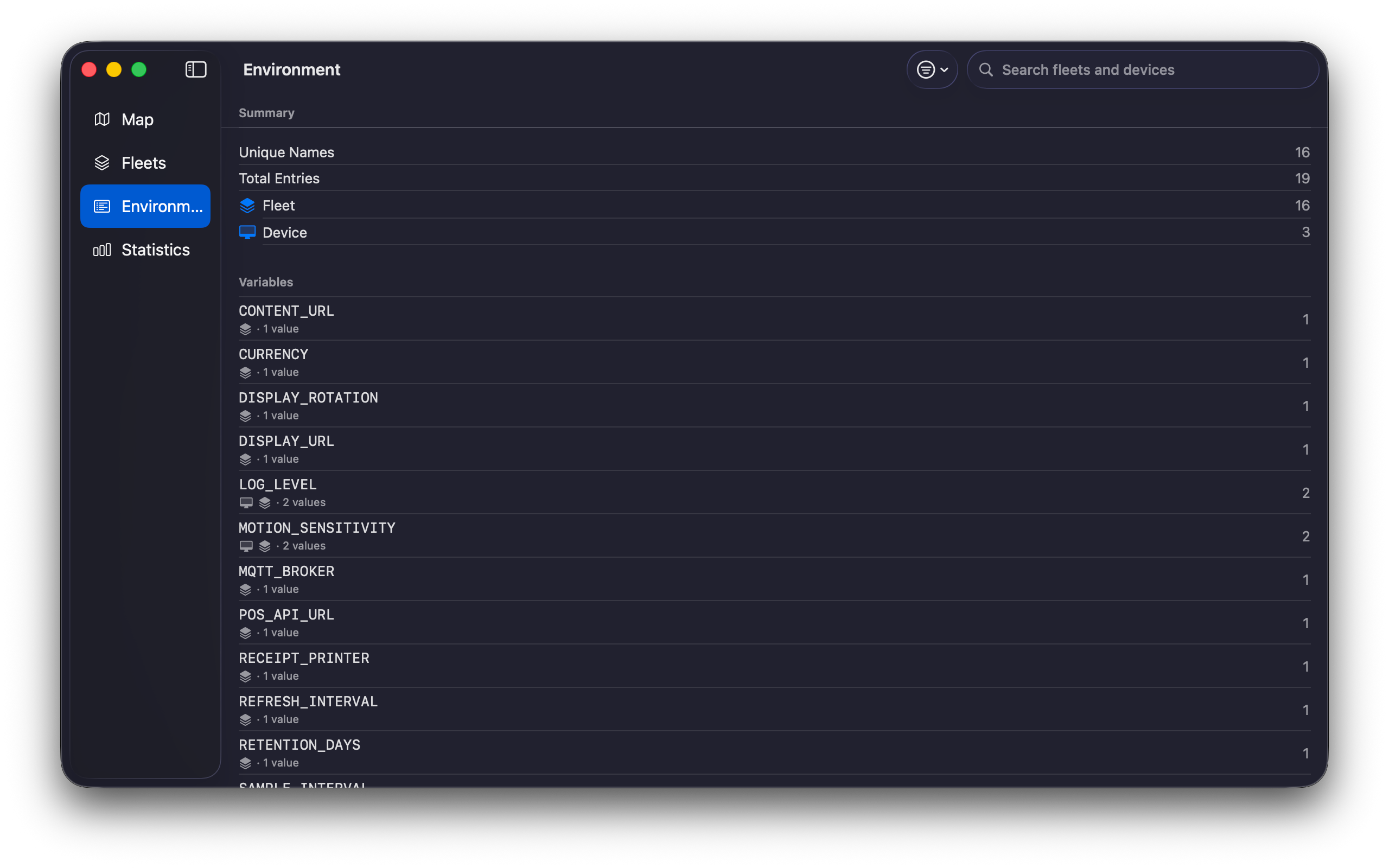1389x868 pixels.
Task: Open the RETENTION_DAYS variable
Action: pos(774,752)
